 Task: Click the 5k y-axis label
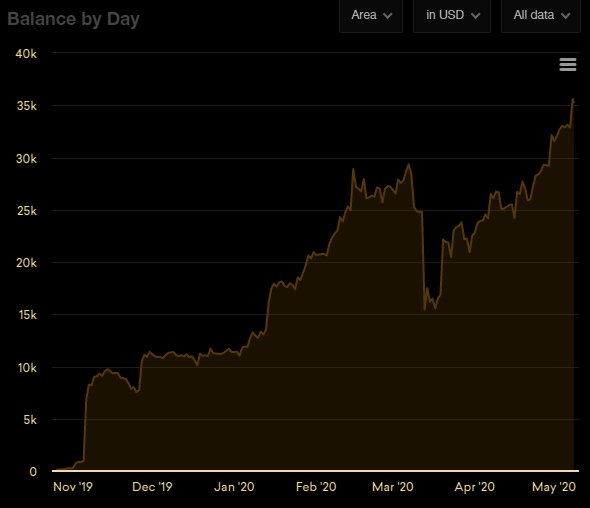30,420
